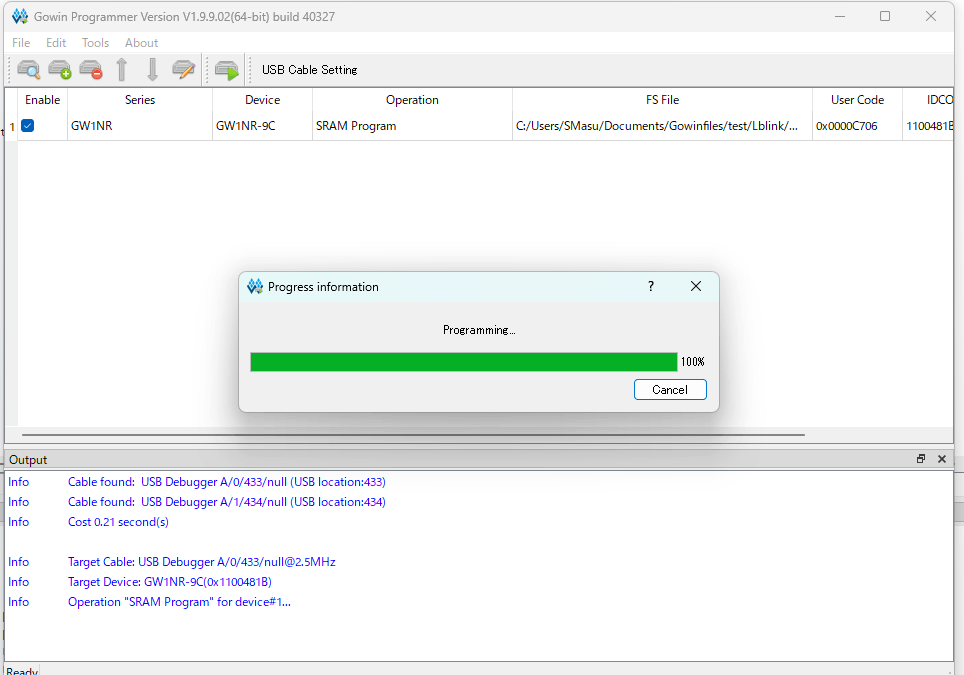Viewport: 964px width, 675px height.
Task: Click the User Code column header
Action: pyautogui.click(x=857, y=100)
